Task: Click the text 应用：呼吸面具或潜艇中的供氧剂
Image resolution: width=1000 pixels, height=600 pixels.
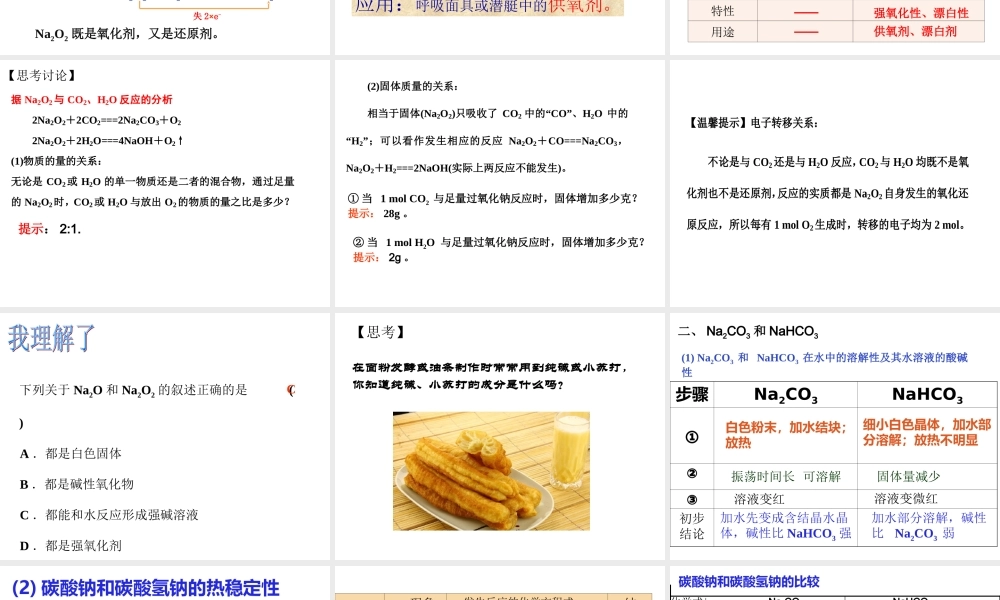Action: pos(487,6)
